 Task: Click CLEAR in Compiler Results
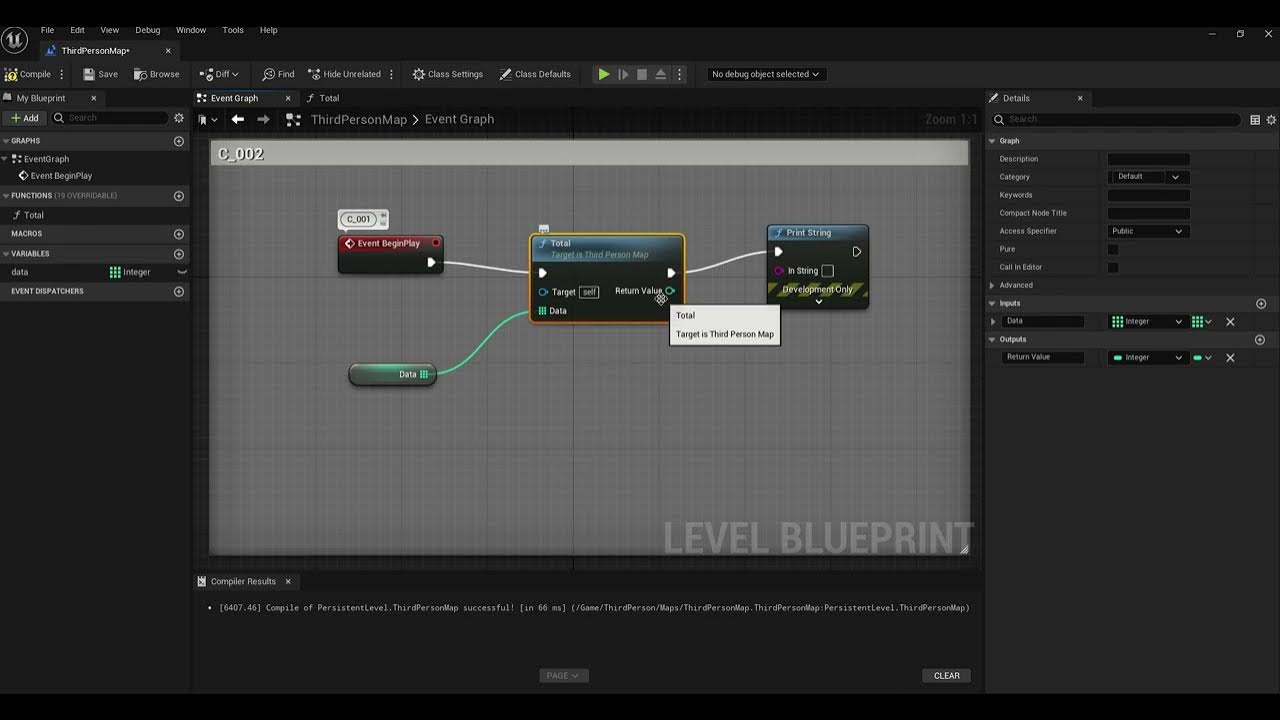947,676
